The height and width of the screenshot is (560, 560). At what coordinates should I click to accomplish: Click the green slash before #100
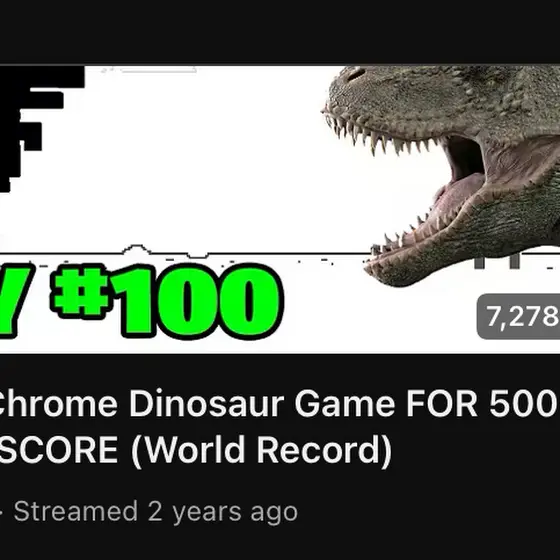point(14,301)
